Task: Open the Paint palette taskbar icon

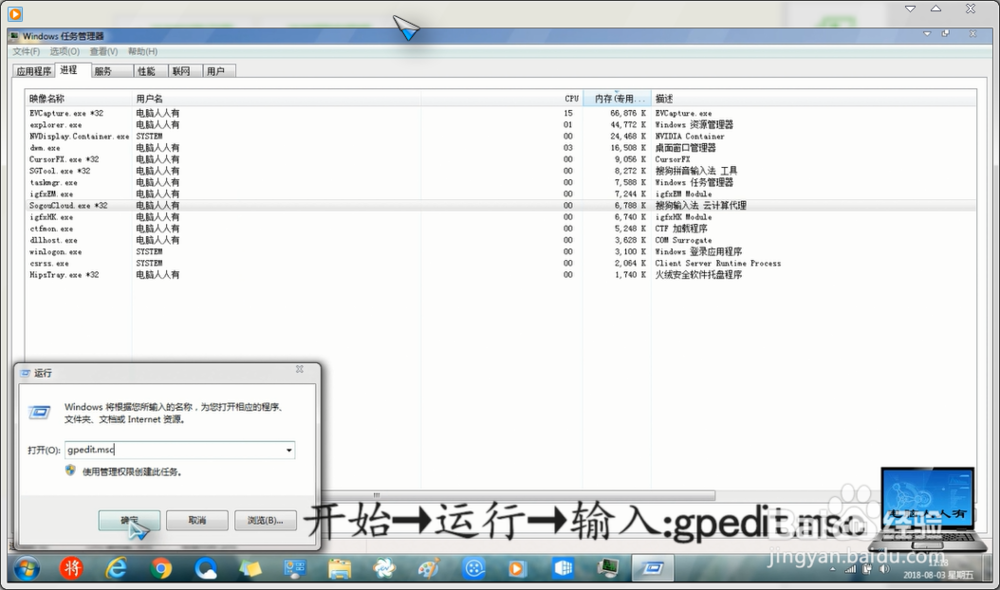Action: coord(429,568)
